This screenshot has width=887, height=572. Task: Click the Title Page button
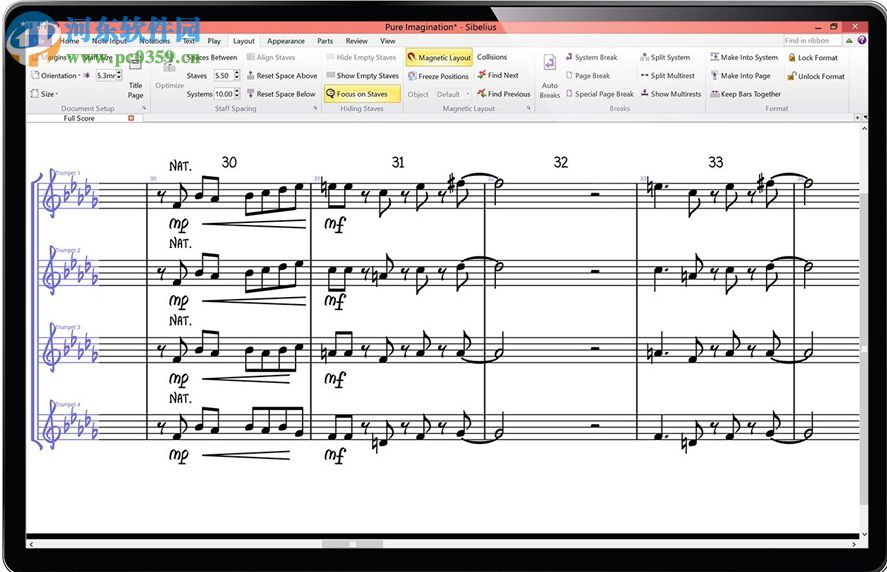135,79
